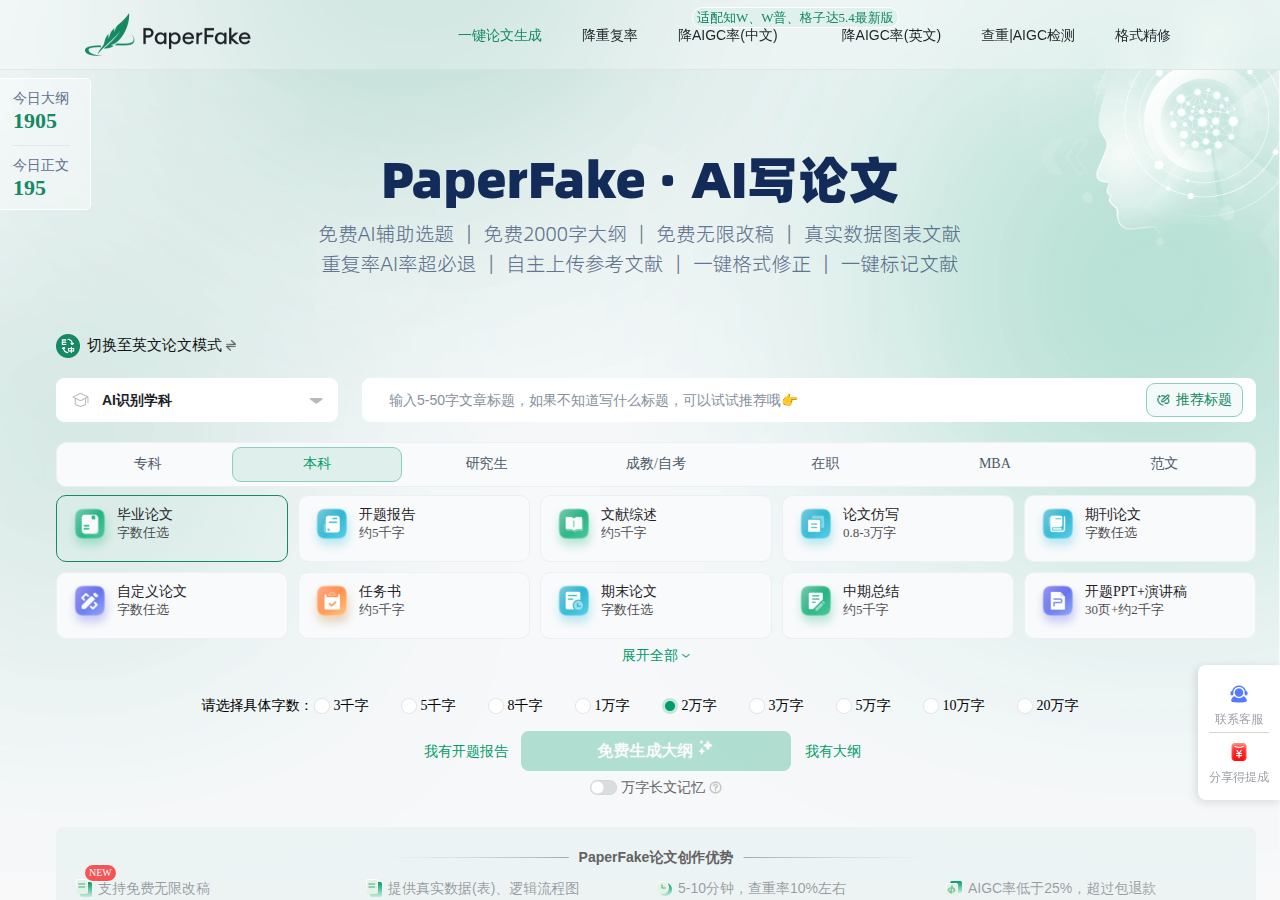Select the 10万字 radio option
The height and width of the screenshot is (900, 1280).
931,706
